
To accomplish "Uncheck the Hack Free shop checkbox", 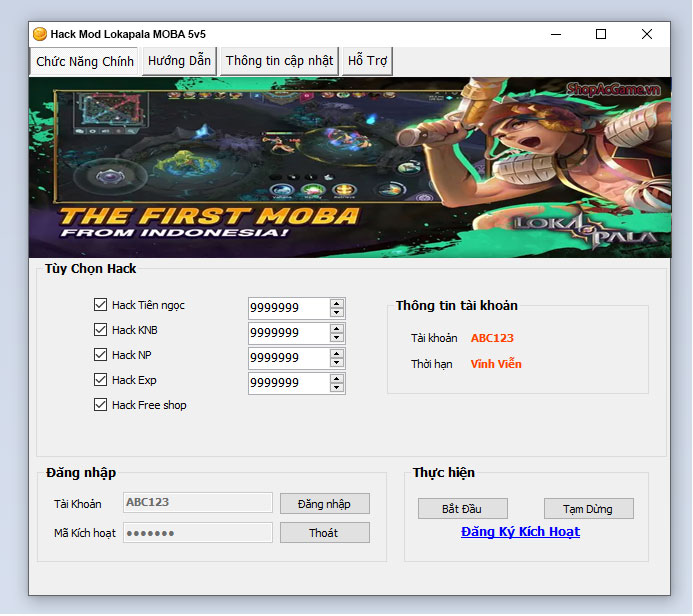I will pos(100,405).
